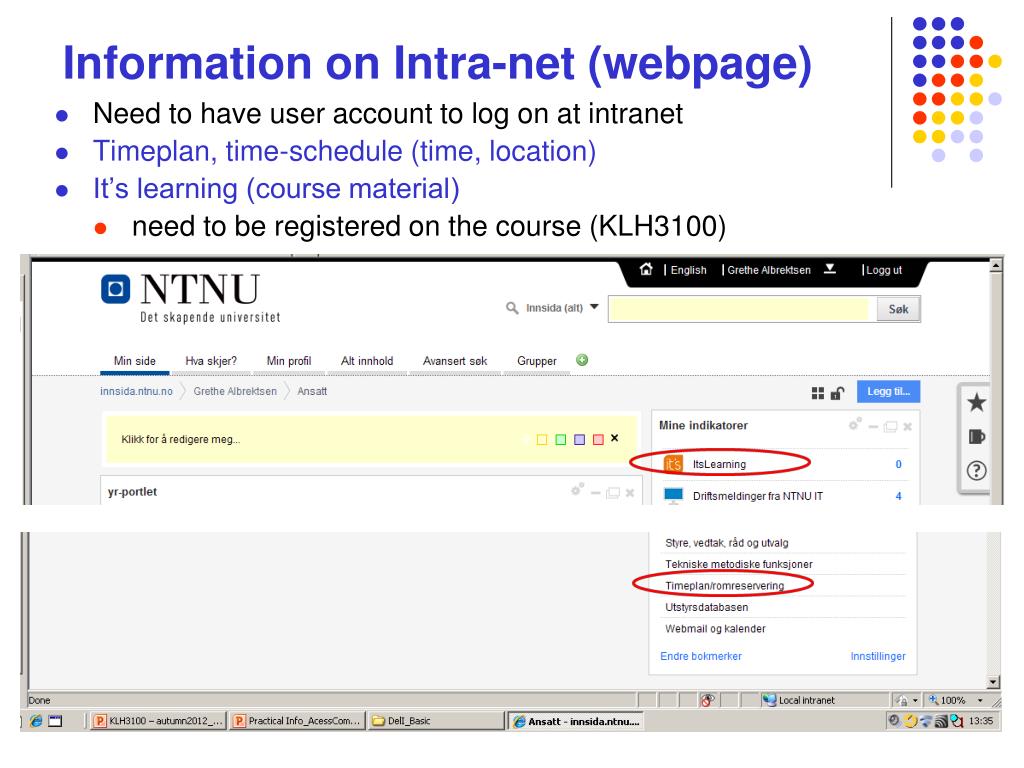Open the Hva skjer? tab
The height and width of the screenshot is (768, 1024).
pos(211,361)
